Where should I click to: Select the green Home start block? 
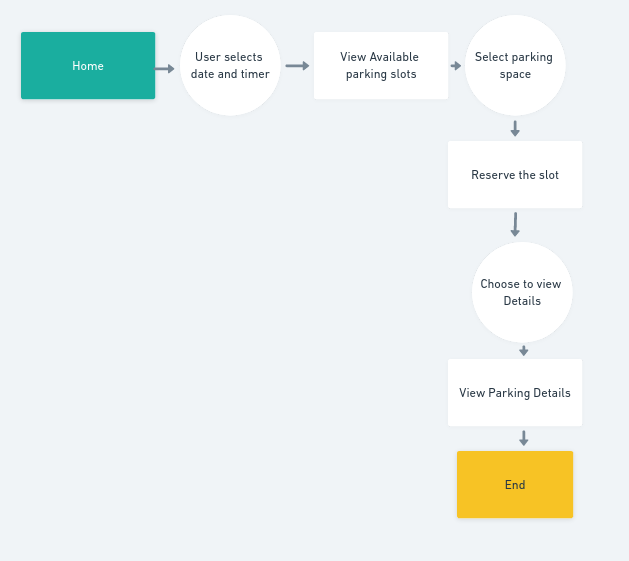[x=88, y=65]
